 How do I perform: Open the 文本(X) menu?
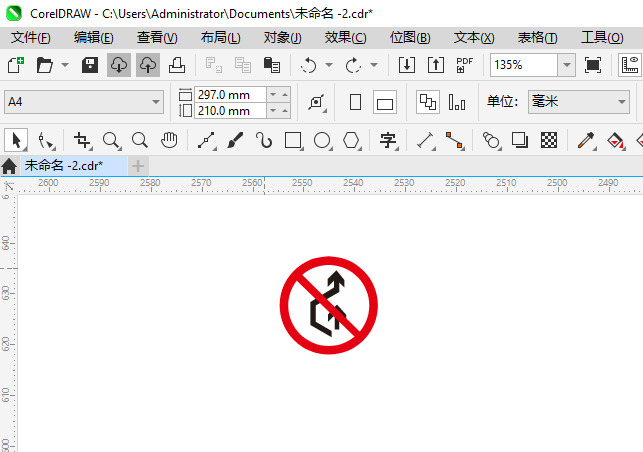coord(474,38)
